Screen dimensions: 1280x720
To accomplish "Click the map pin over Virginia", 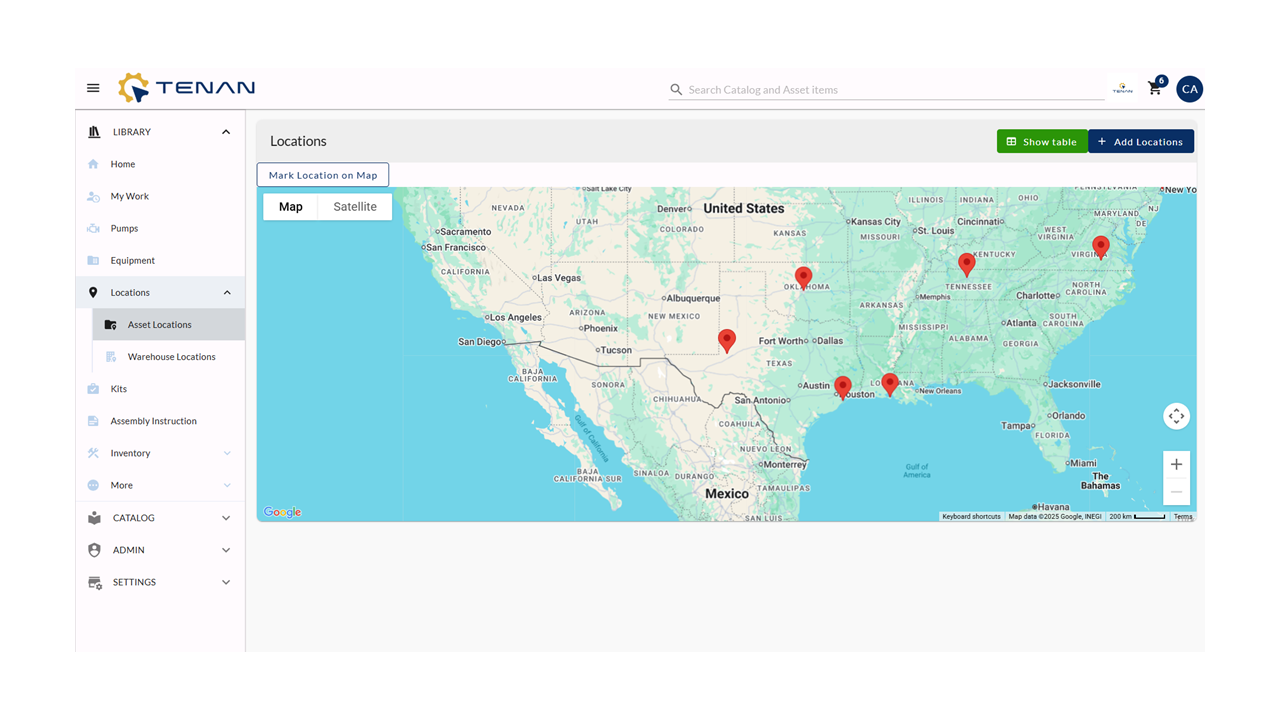I will [1100, 246].
